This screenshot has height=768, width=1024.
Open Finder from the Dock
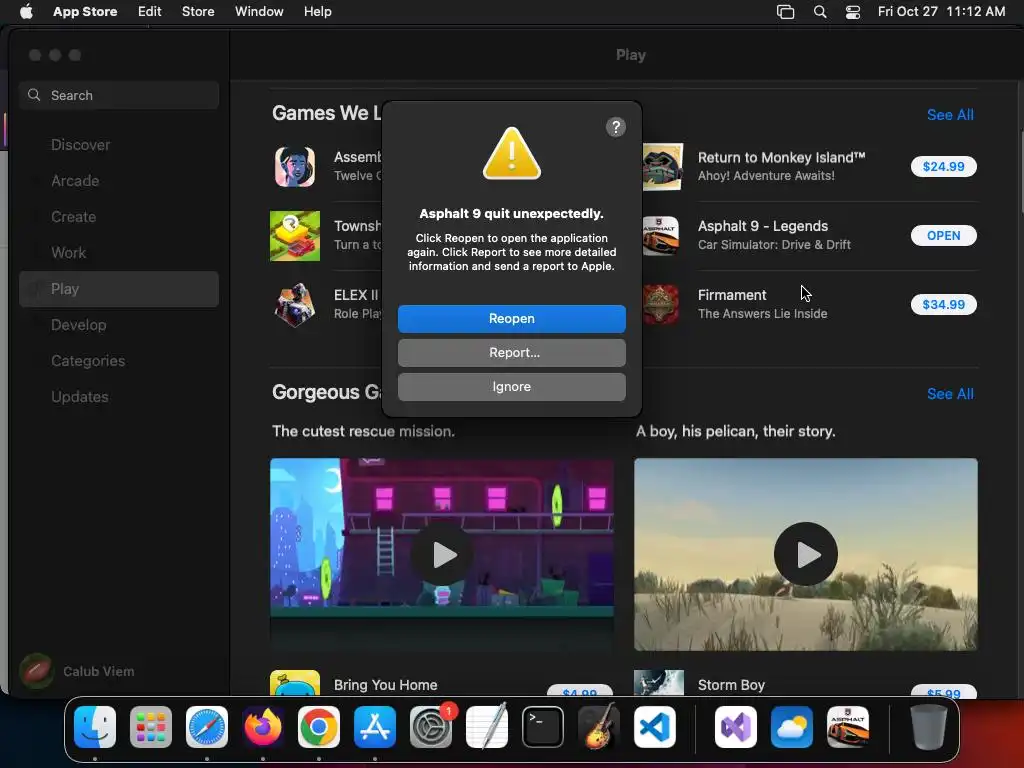[x=95, y=727]
